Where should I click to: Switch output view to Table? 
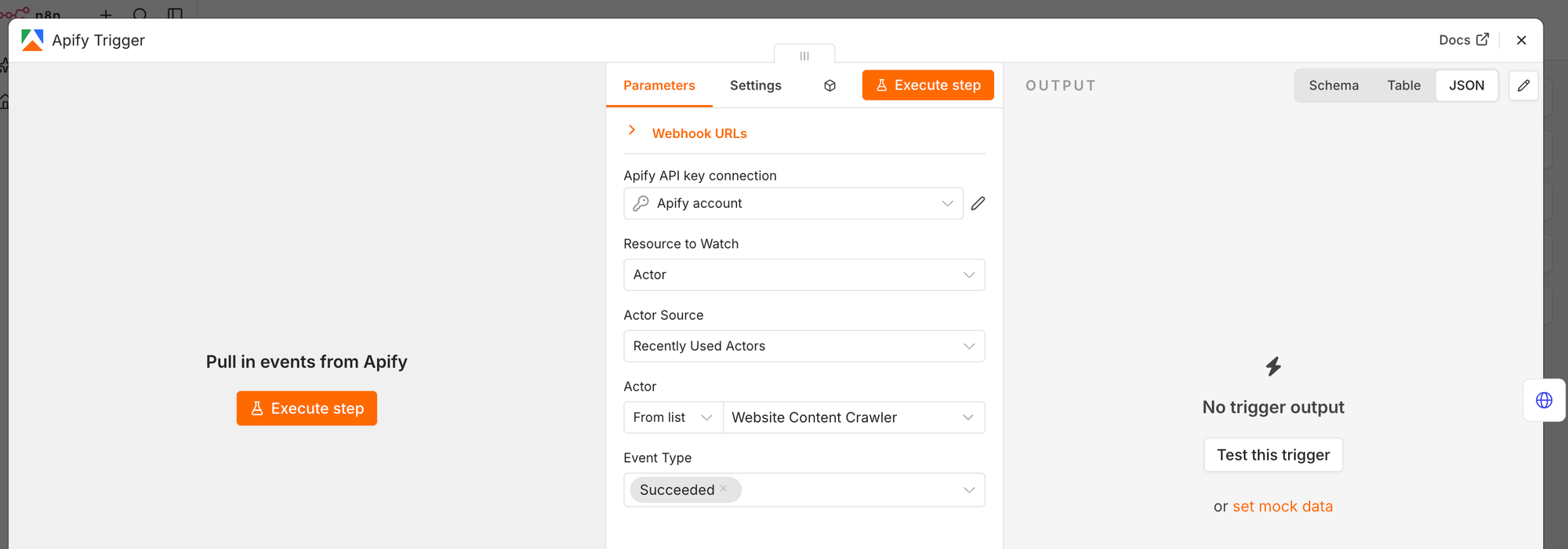click(x=1403, y=85)
